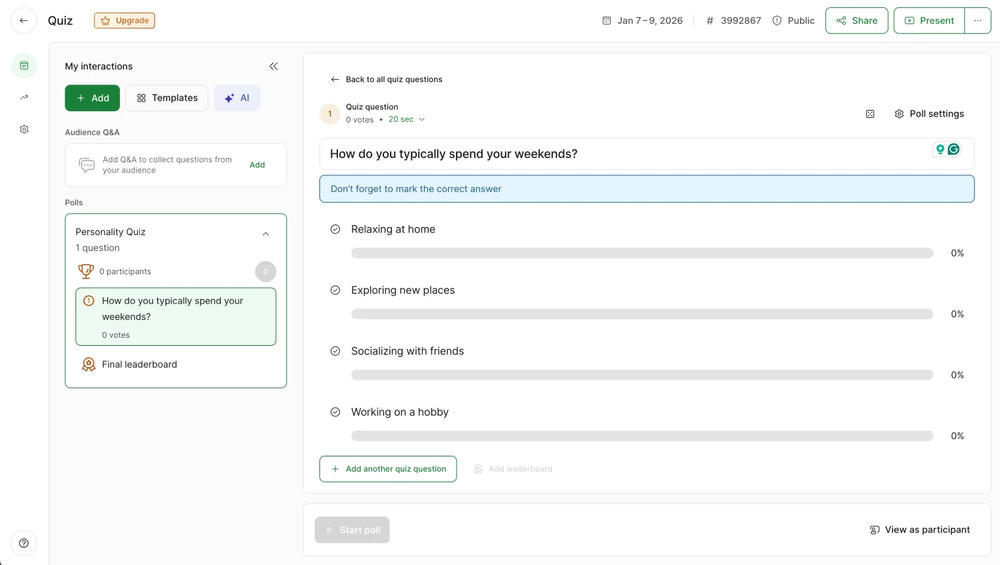Viewport: 1000px width, 565px height.
Task: Mark Relaxing at home as correct answer
Action: [335, 229]
